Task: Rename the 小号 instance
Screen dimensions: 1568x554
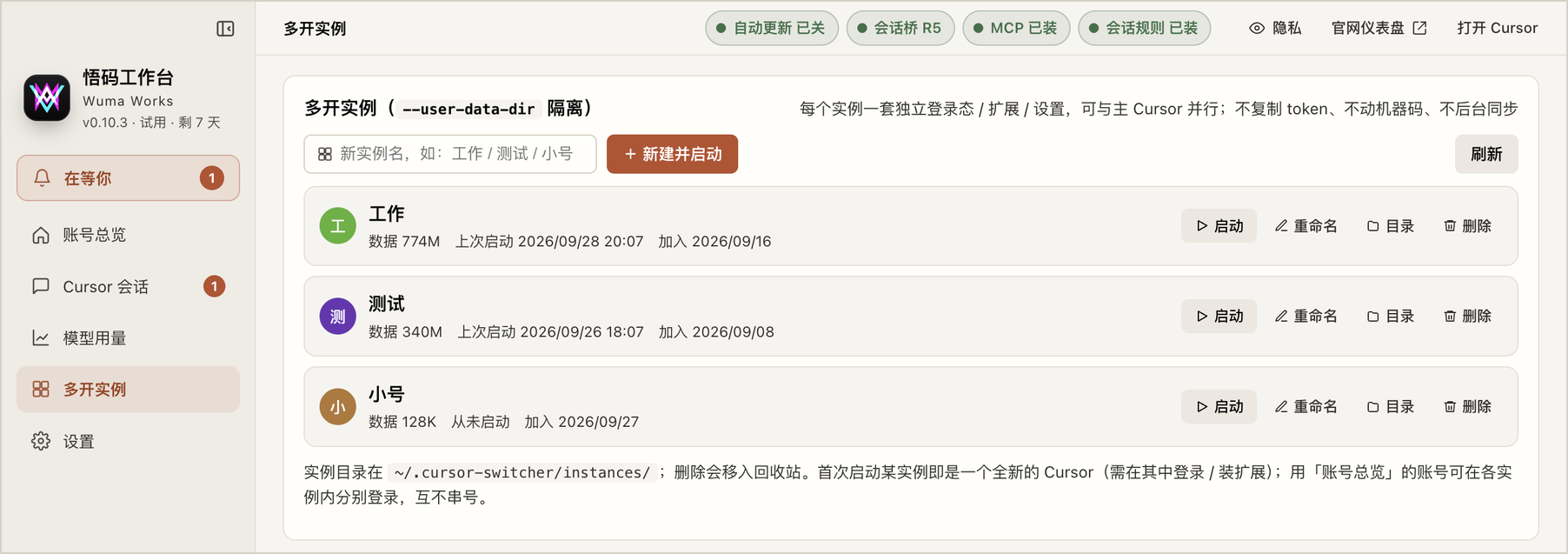Action: (x=1306, y=407)
